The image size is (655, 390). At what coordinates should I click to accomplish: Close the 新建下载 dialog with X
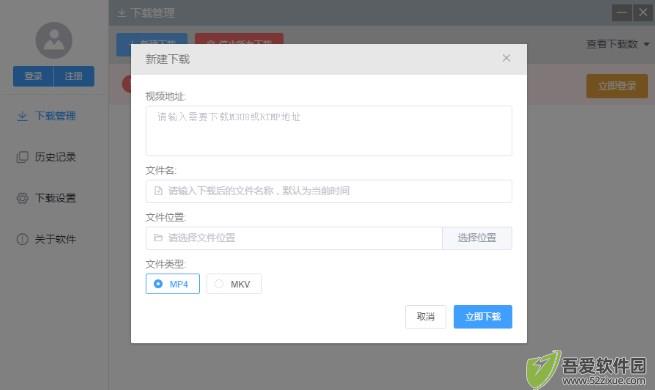click(x=506, y=58)
